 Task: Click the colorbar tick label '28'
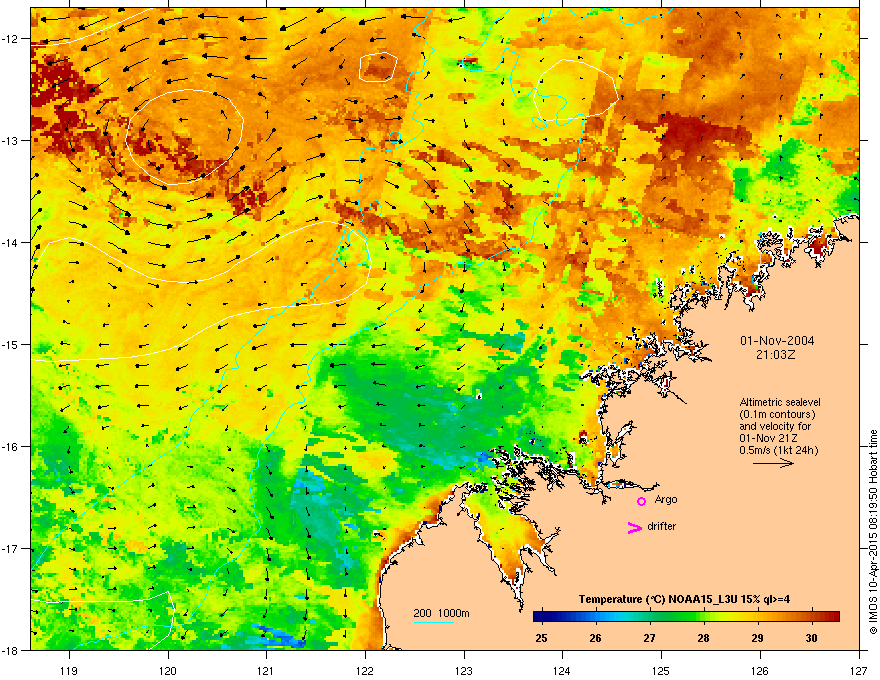[x=703, y=638]
